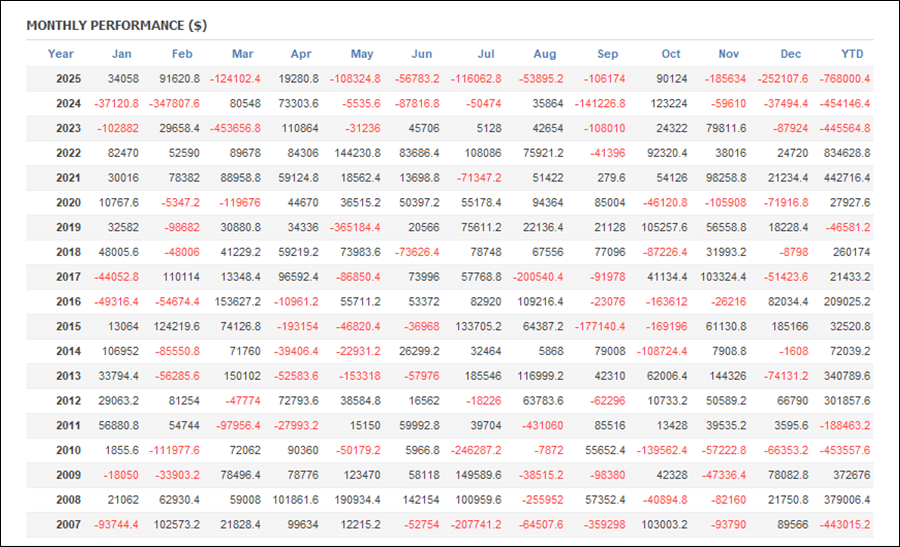Click May 2019 value -365184.4
Screen dimensions: 900x547
click(x=351, y=228)
